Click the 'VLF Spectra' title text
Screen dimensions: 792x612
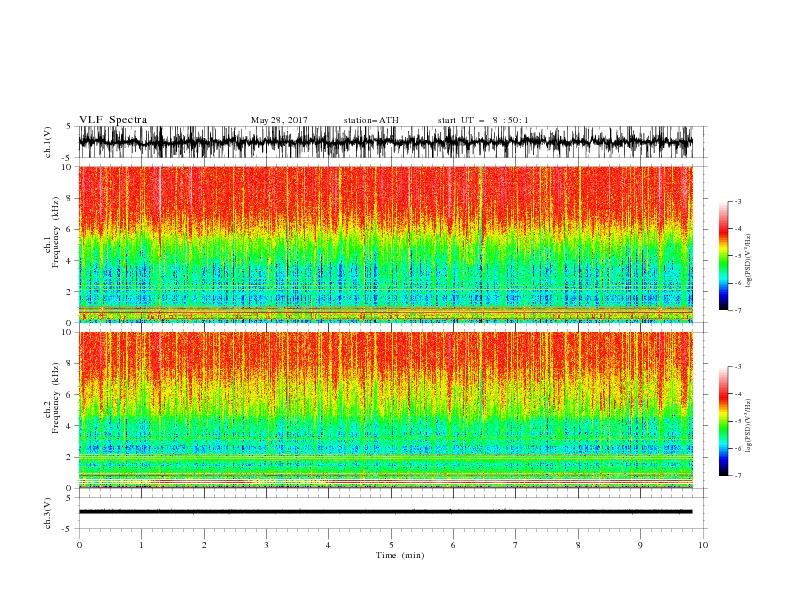pyautogui.click(x=113, y=120)
